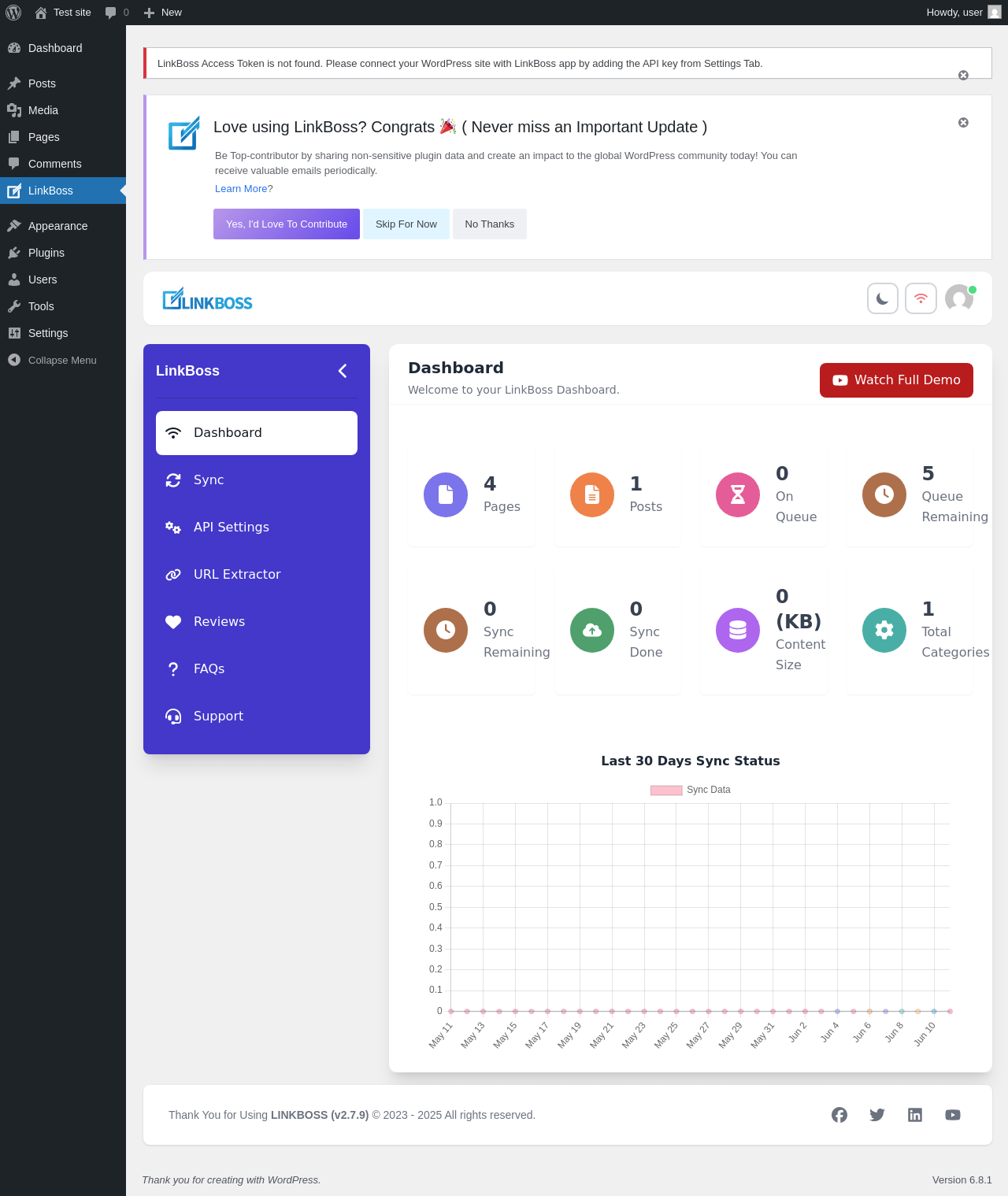Open comments bubble in admin bar
The image size is (1008, 1196).
[x=117, y=13]
